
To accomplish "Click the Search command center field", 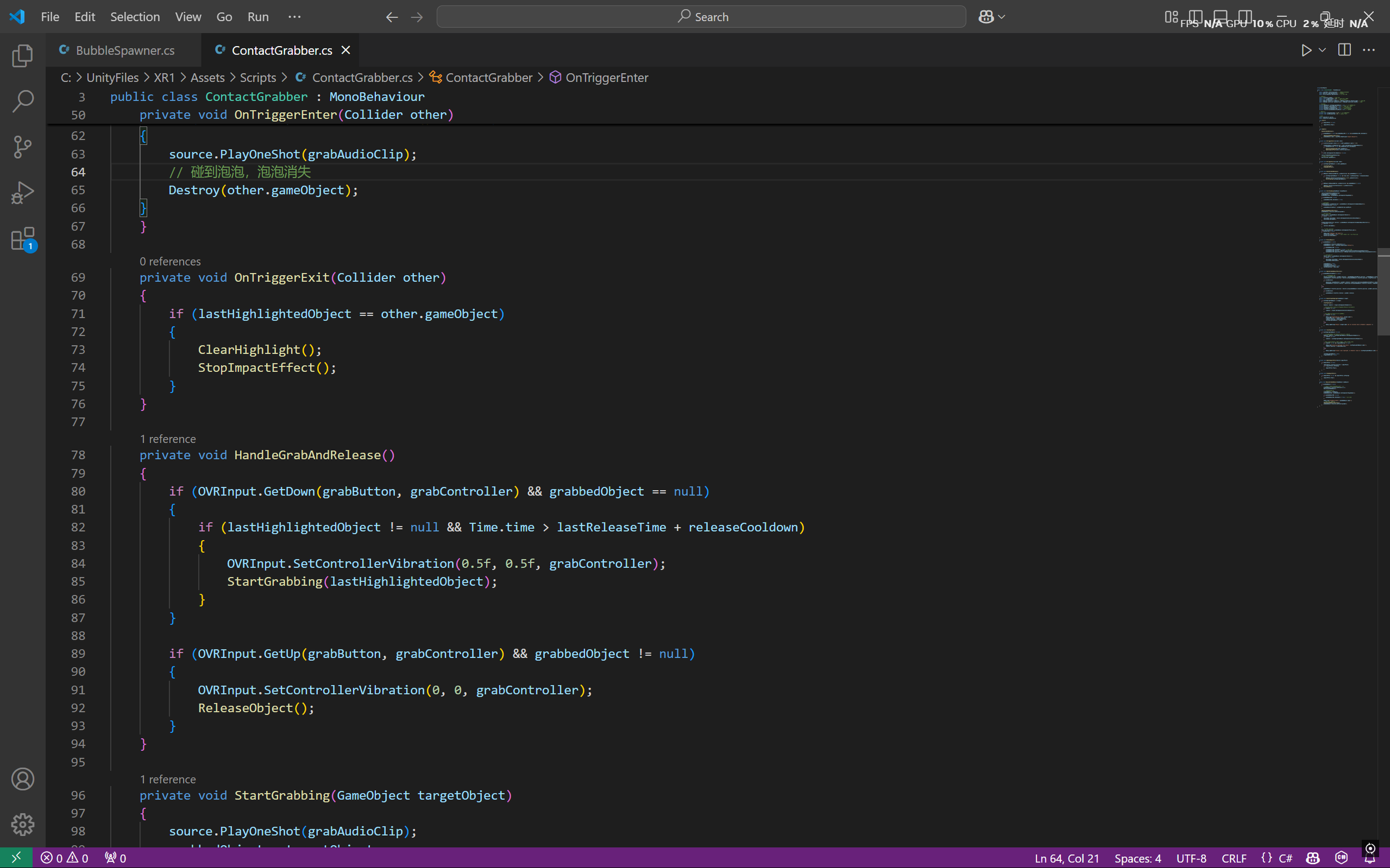I will tap(701, 17).
